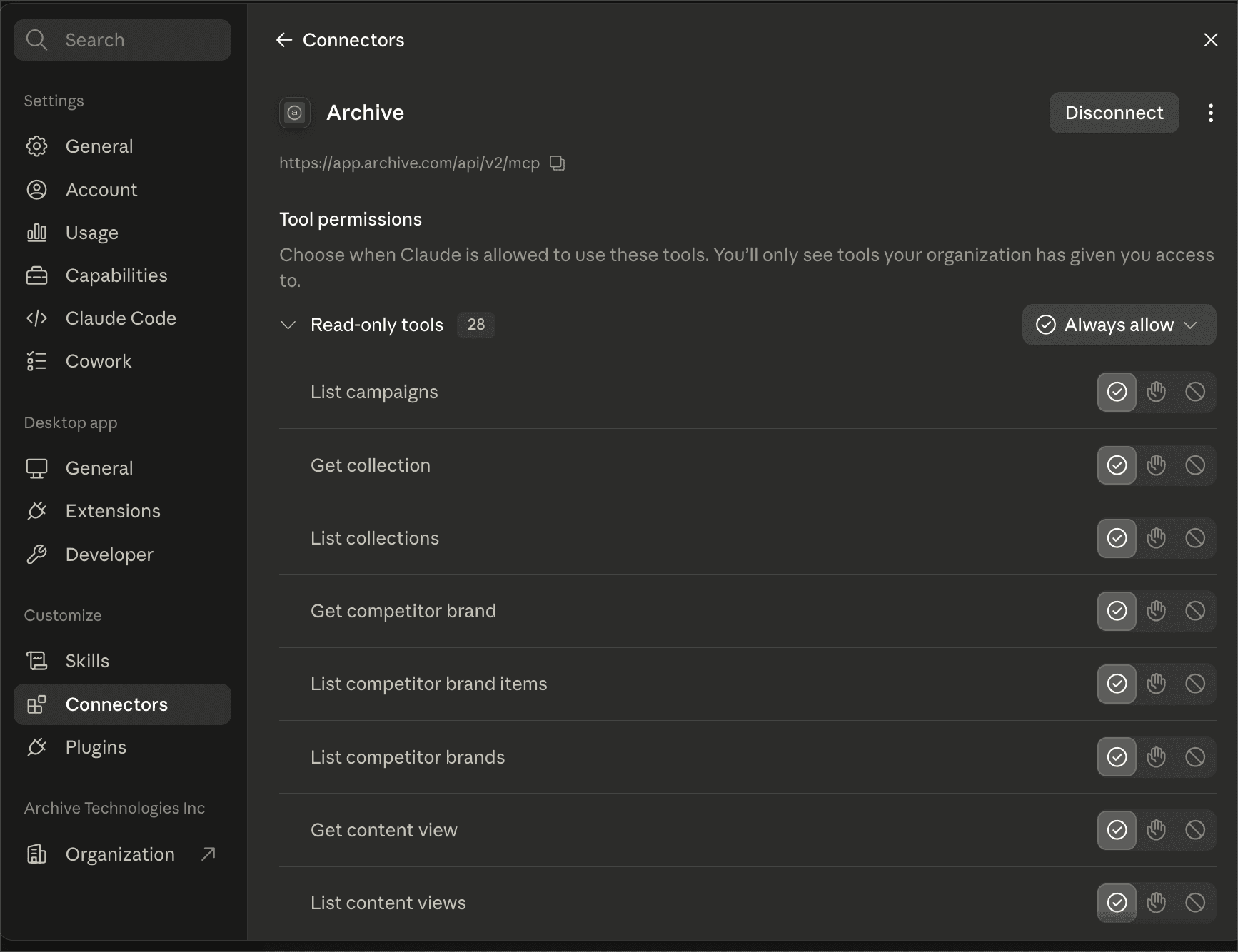Set Get collection to needs approval
The width and height of the screenshot is (1238, 952).
click(x=1156, y=465)
